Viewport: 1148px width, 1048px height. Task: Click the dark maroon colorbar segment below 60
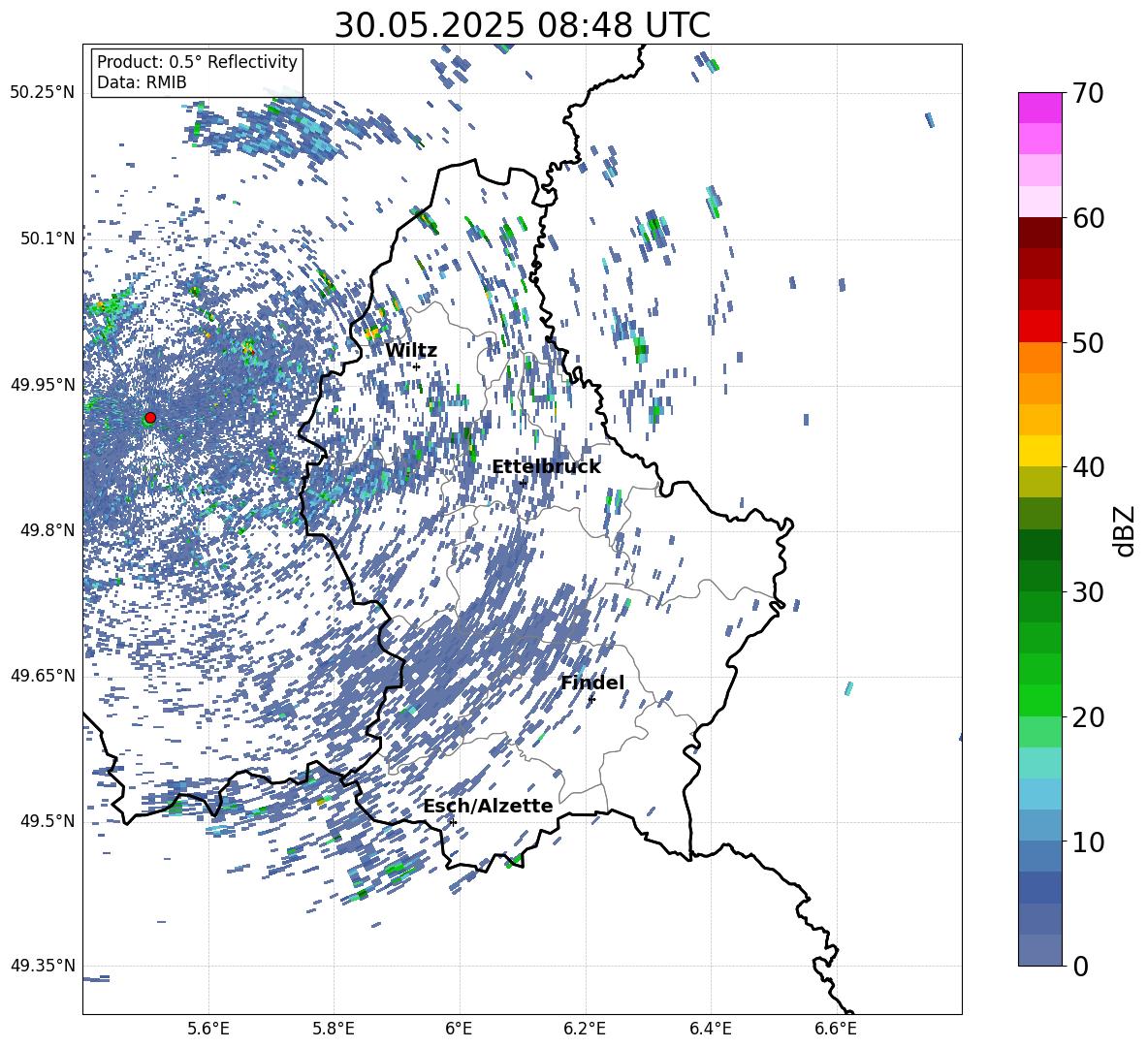tap(1039, 233)
